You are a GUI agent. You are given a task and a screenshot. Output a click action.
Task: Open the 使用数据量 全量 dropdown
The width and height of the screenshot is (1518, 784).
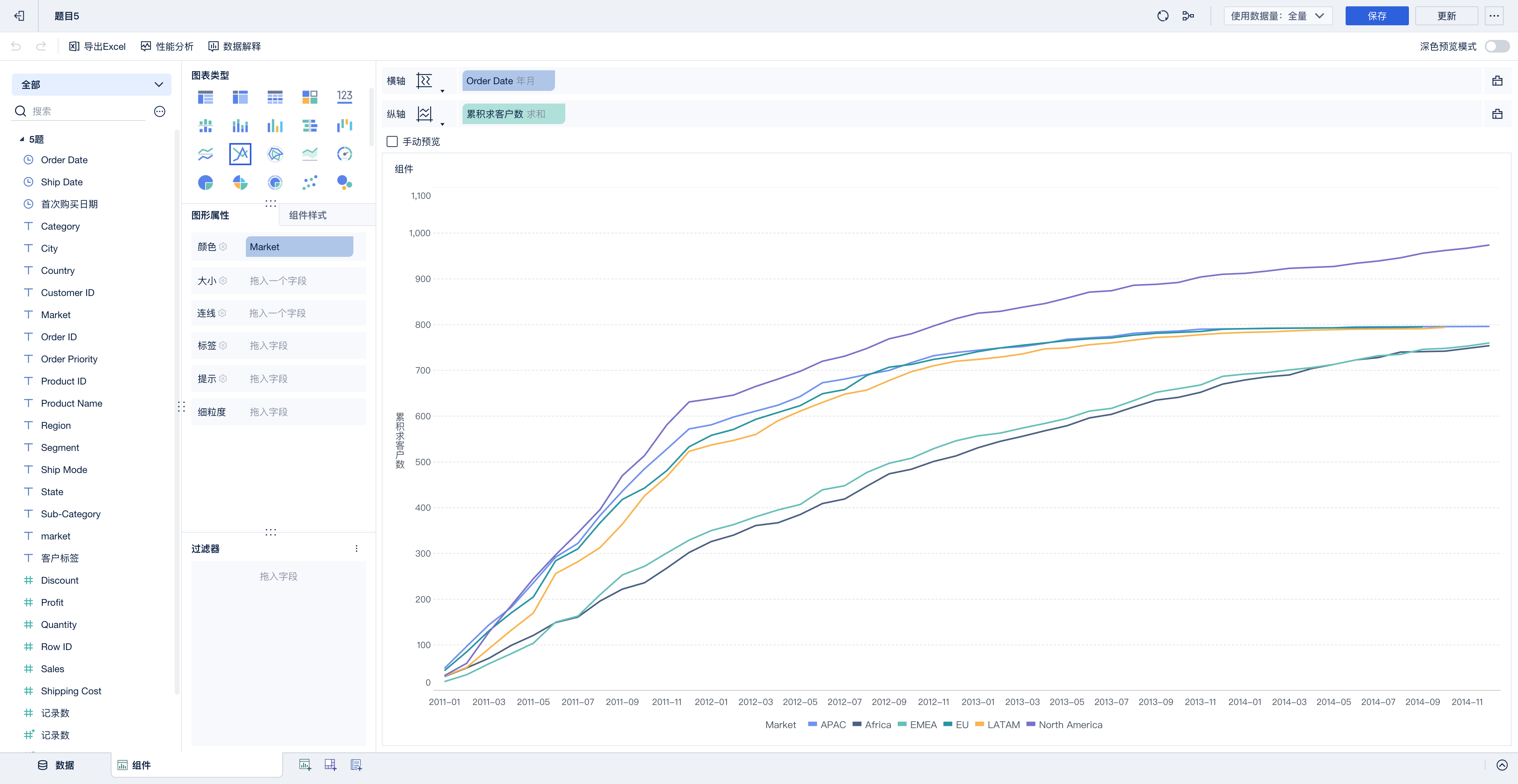coord(1278,16)
